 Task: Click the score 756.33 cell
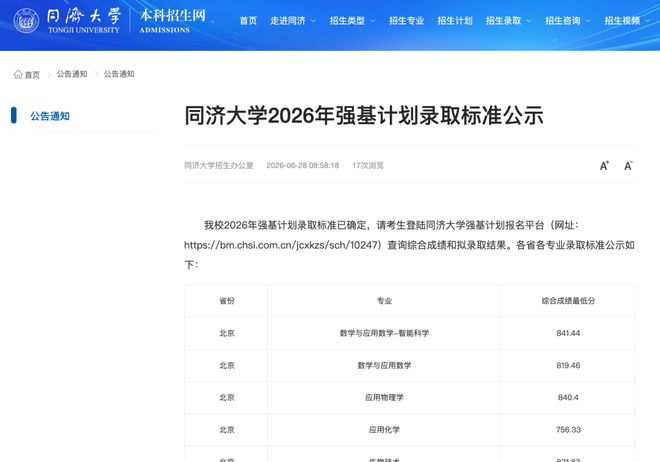click(568, 430)
